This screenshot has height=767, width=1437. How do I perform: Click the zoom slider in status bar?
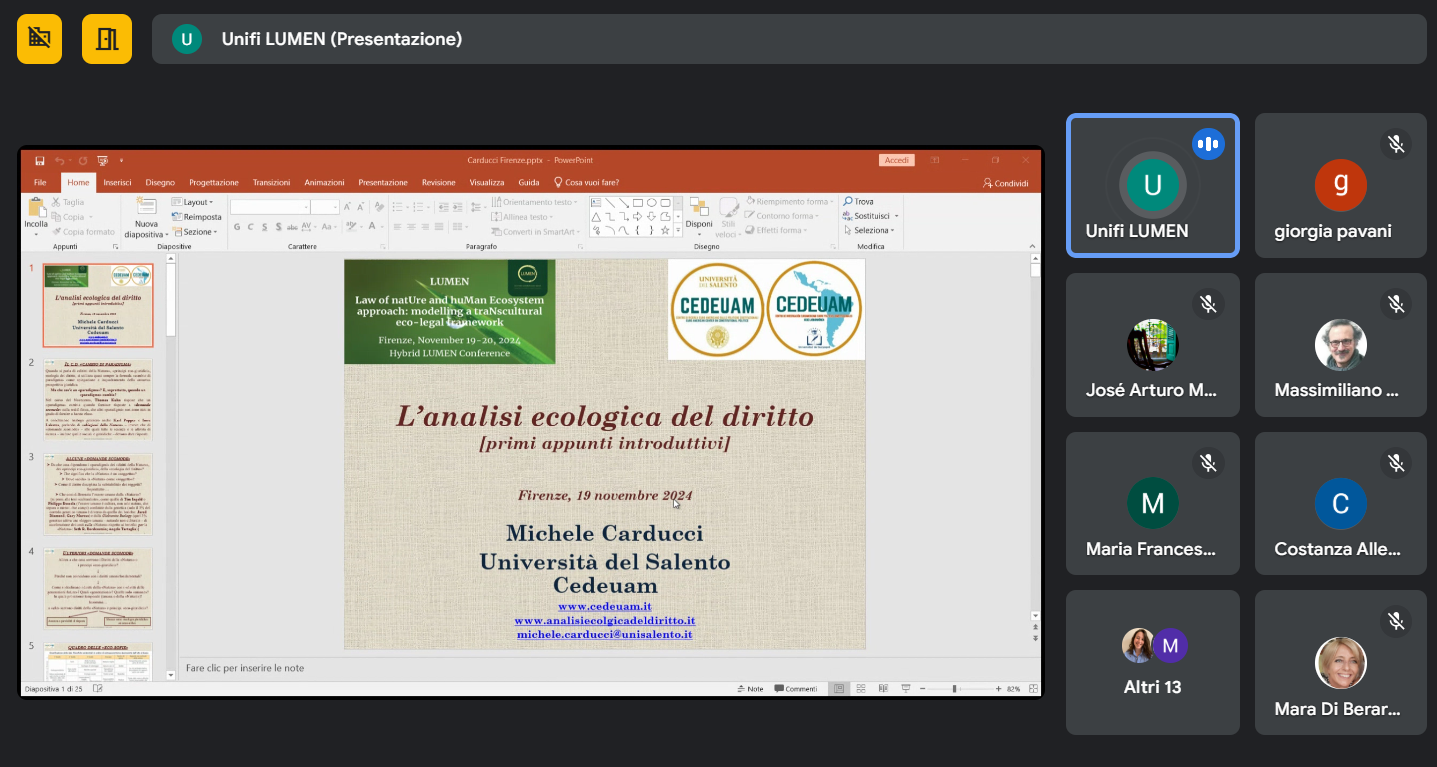[x=955, y=689]
